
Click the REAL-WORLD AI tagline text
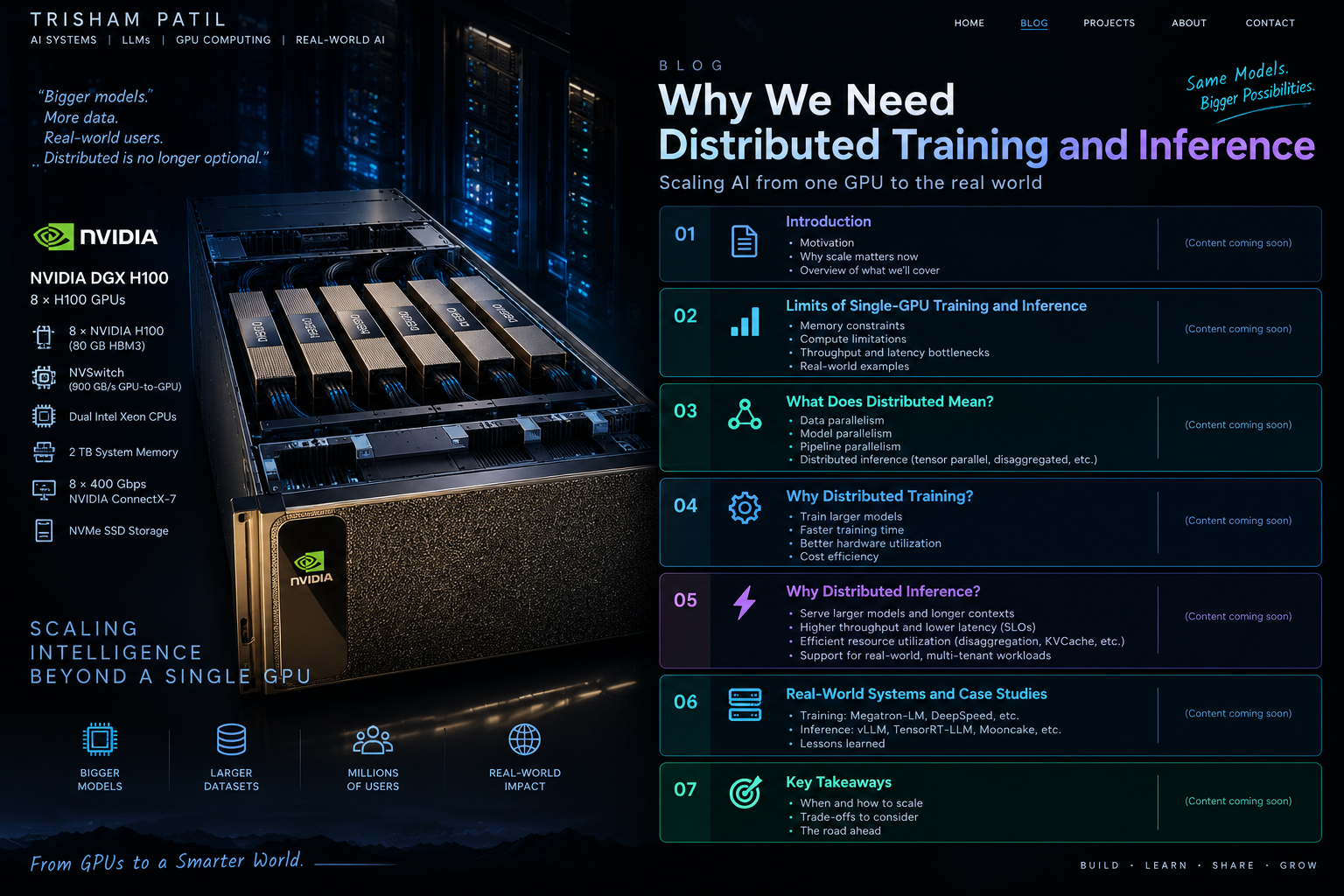[339, 40]
